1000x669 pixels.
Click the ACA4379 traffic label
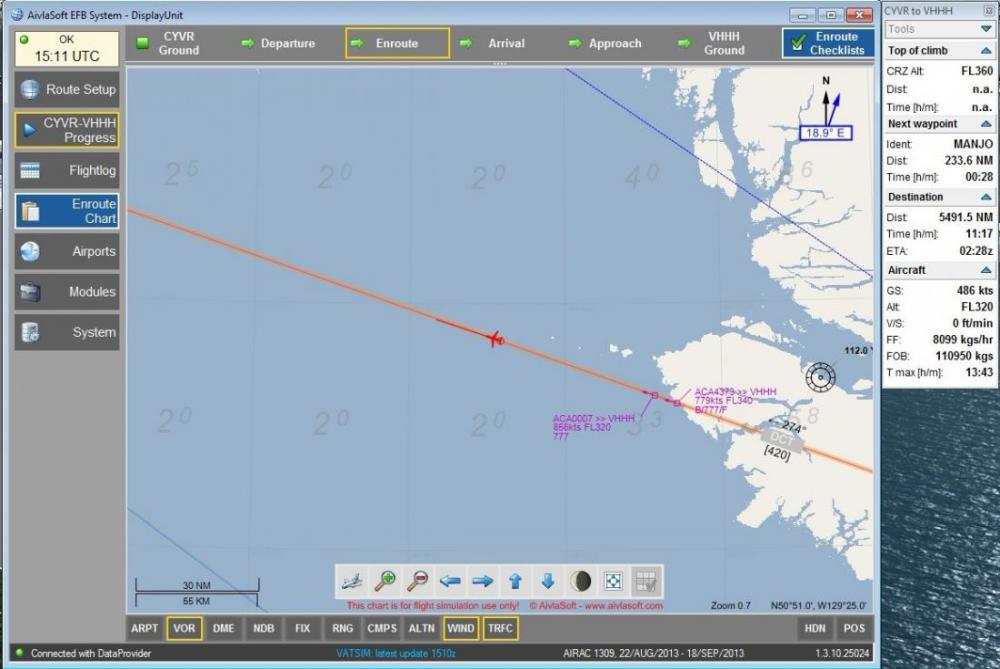[x=735, y=401]
